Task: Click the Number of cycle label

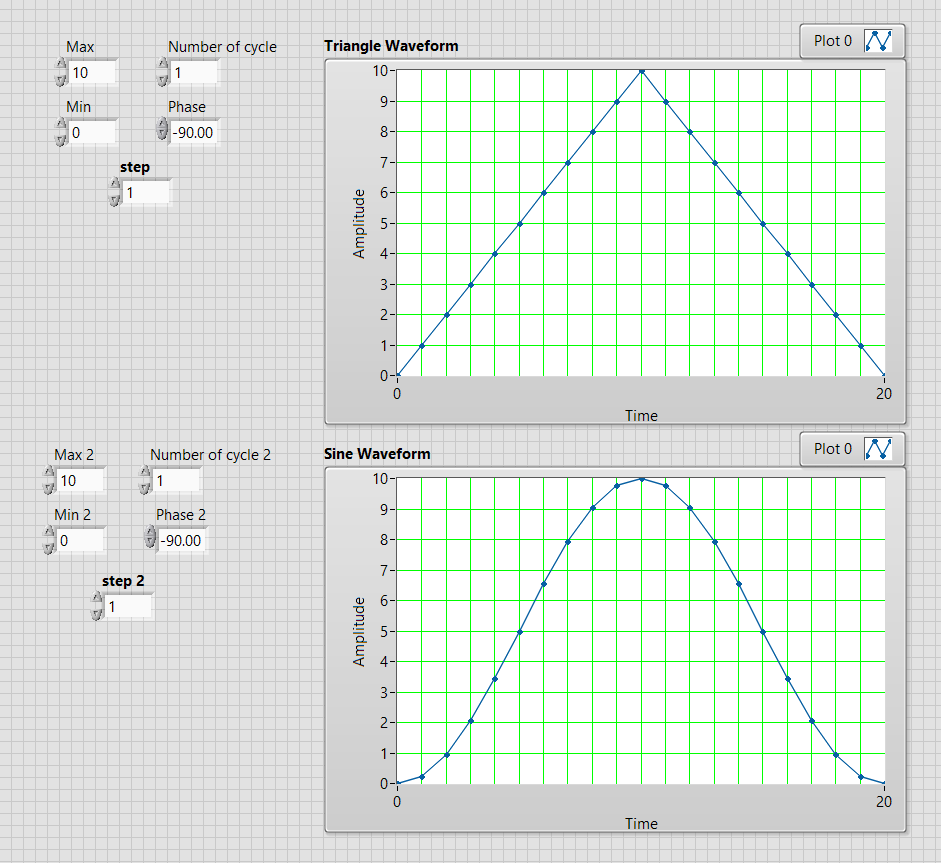Action: pos(222,47)
